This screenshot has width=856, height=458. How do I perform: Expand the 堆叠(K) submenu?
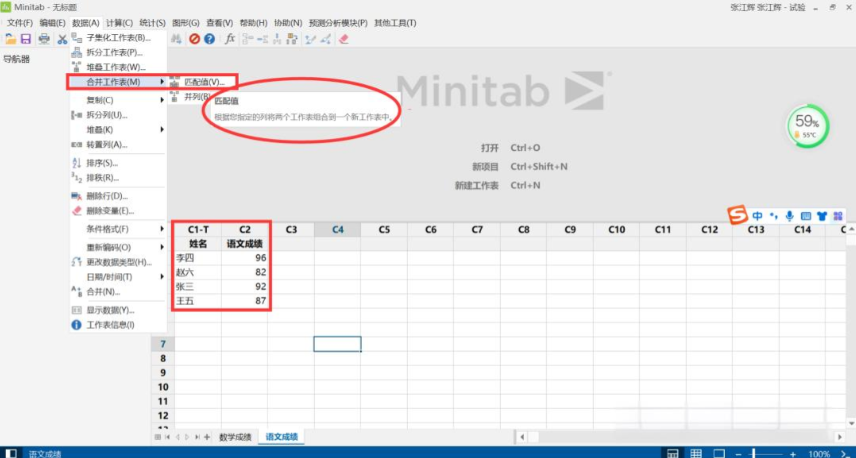pyautogui.click(x=118, y=129)
